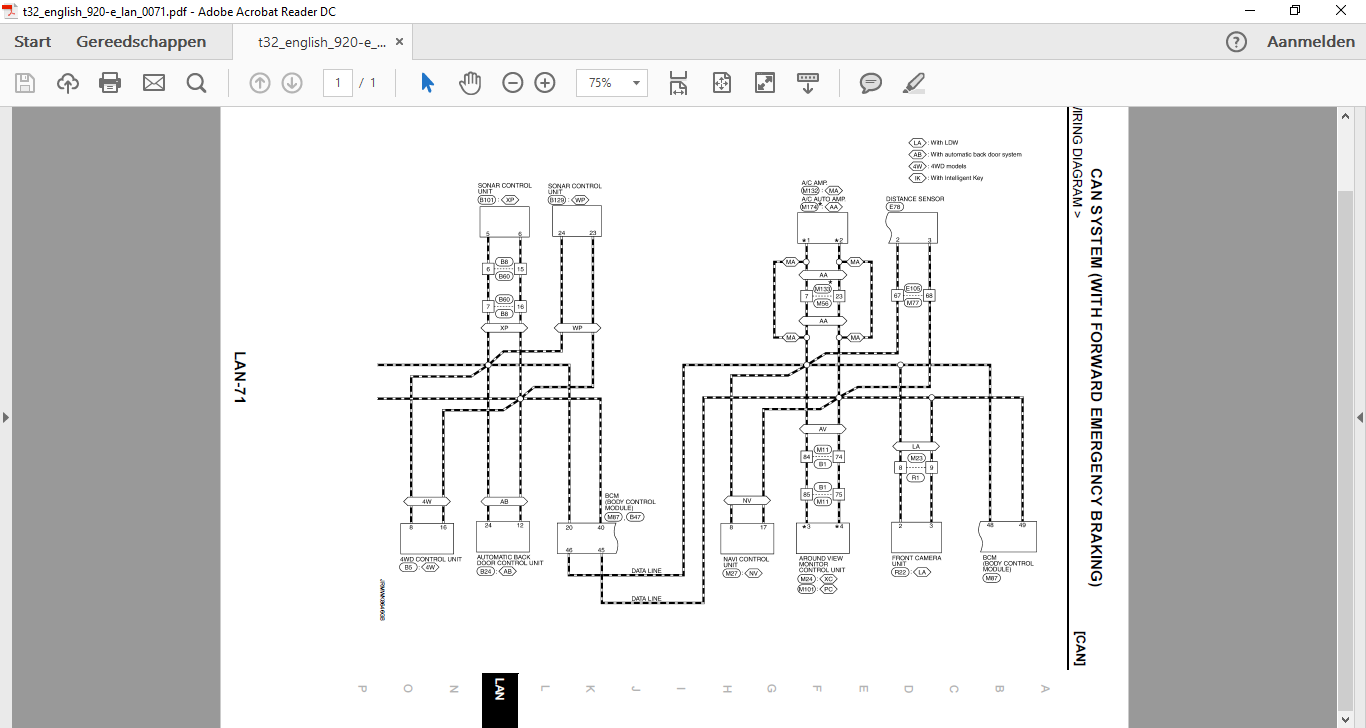Screen dimensions: 1366x728
Task: Choose the selection arrow tool
Action: 427,83
